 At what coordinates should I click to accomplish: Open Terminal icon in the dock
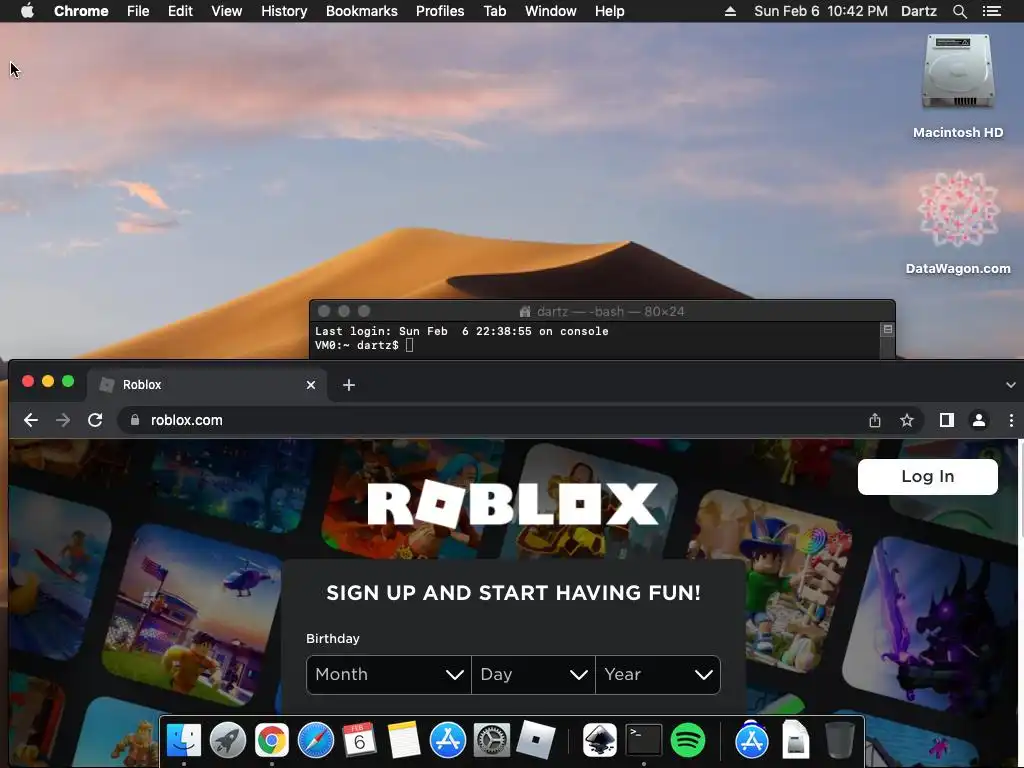click(x=643, y=740)
